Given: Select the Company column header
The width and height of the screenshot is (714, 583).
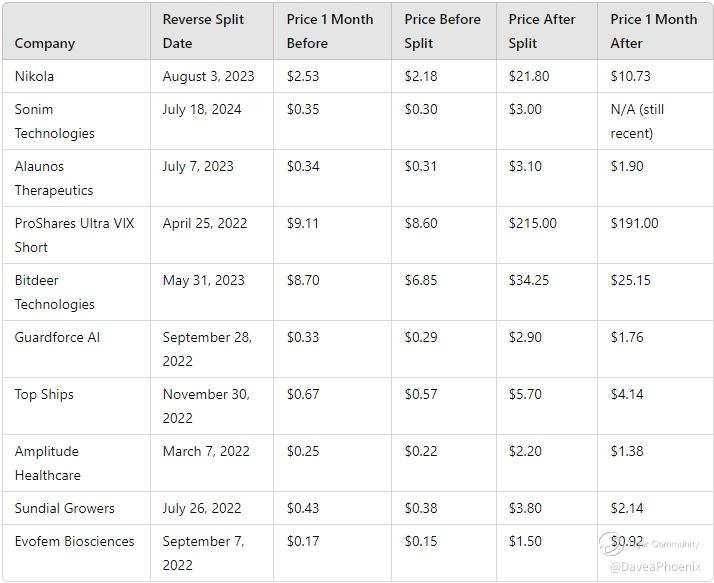Looking at the screenshot, I should pos(45,43).
